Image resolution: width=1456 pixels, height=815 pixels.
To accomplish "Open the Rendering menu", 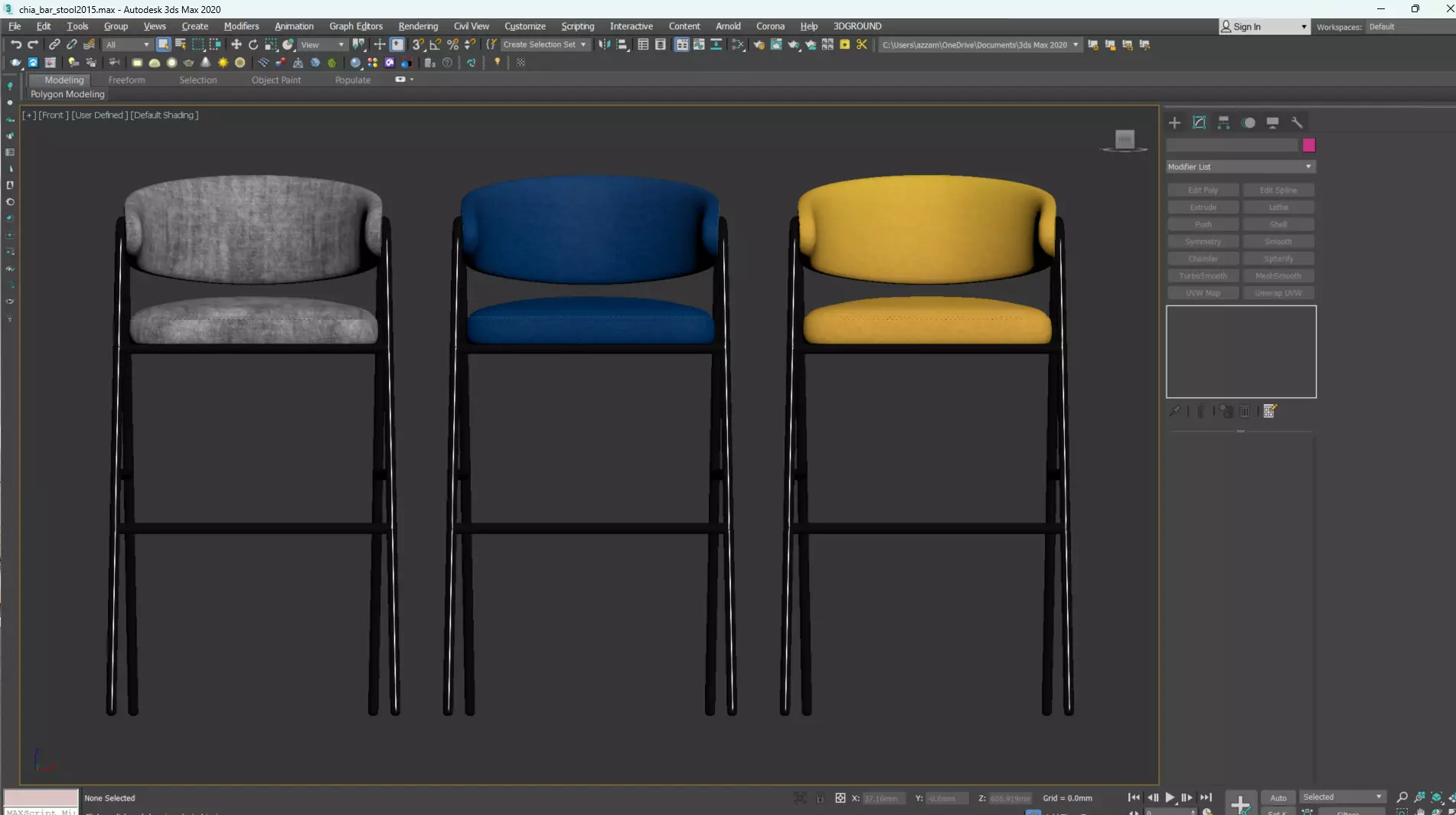I will (x=418, y=26).
